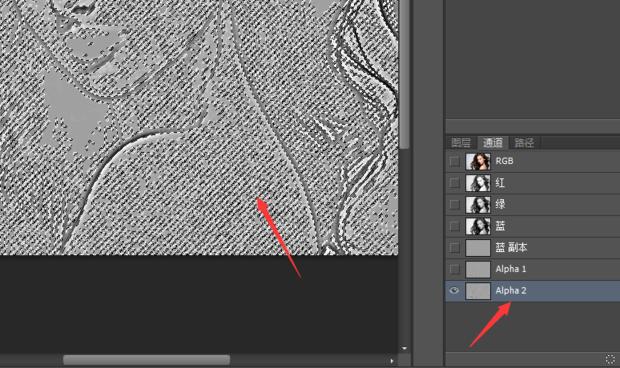The height and width of the screenshot is (368, 620).
Task: Load channel as selection icon
Action: (610, 359)
